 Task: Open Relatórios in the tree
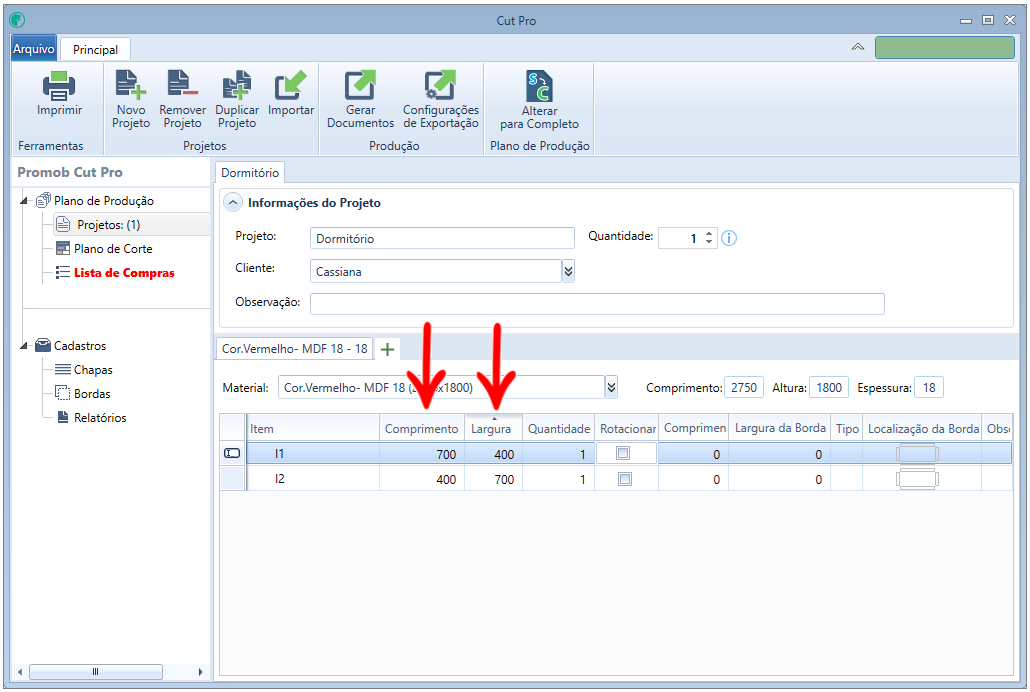tap(100, 417)
